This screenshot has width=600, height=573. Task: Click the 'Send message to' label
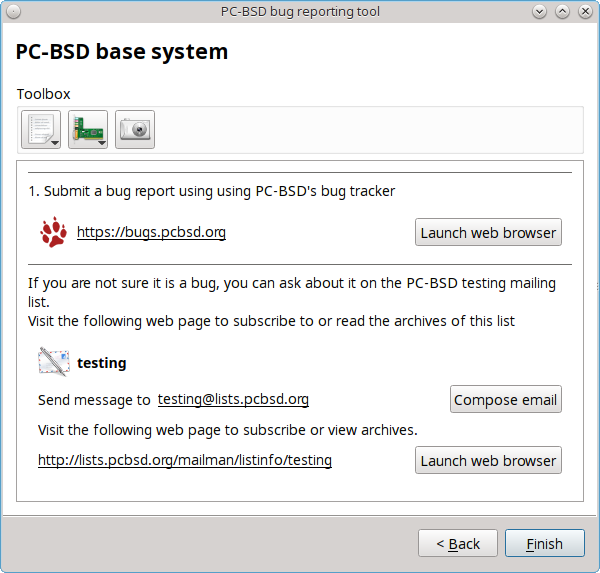click(x=94, y=400)
